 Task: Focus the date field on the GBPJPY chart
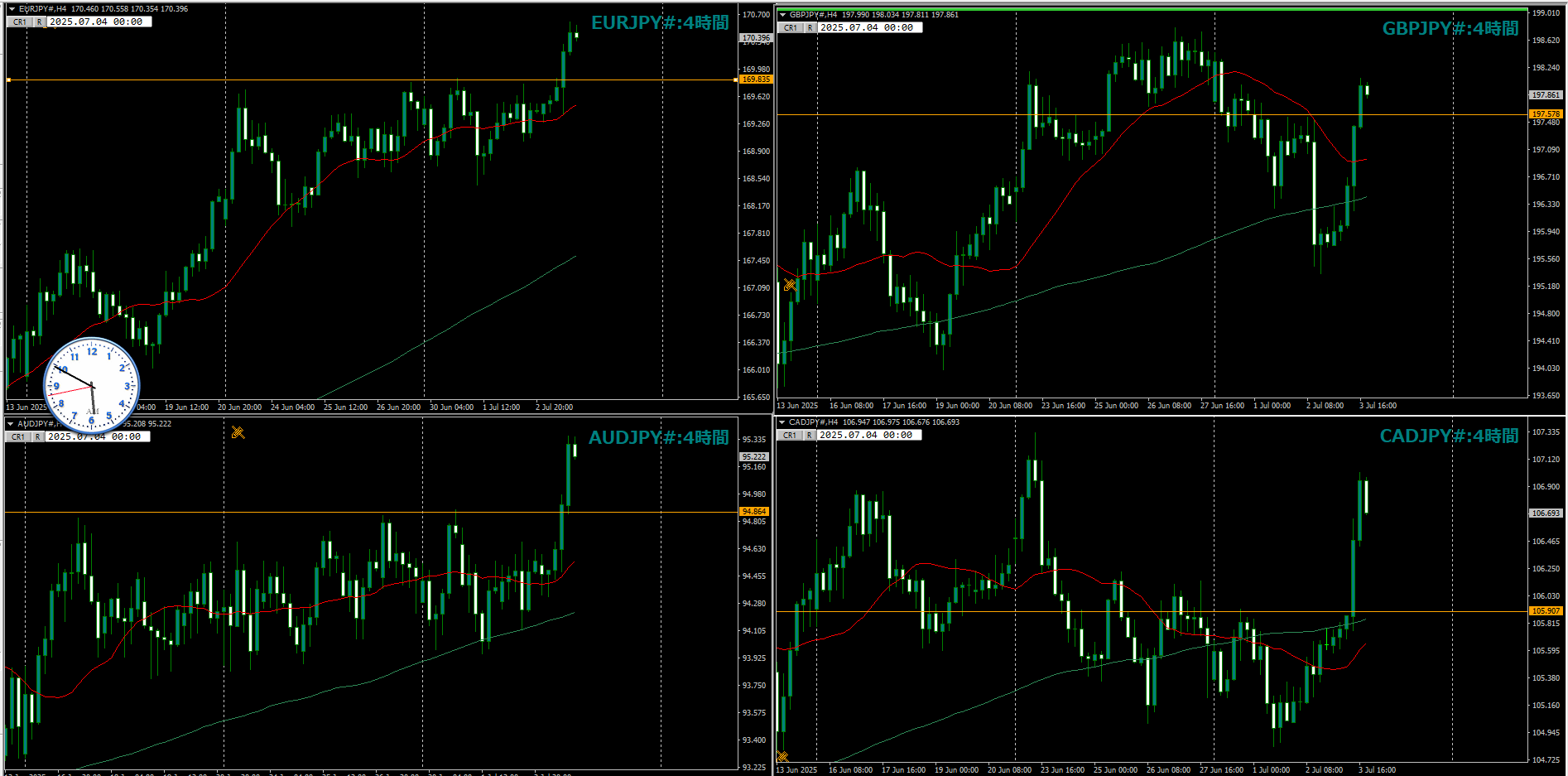coord(870,27)
